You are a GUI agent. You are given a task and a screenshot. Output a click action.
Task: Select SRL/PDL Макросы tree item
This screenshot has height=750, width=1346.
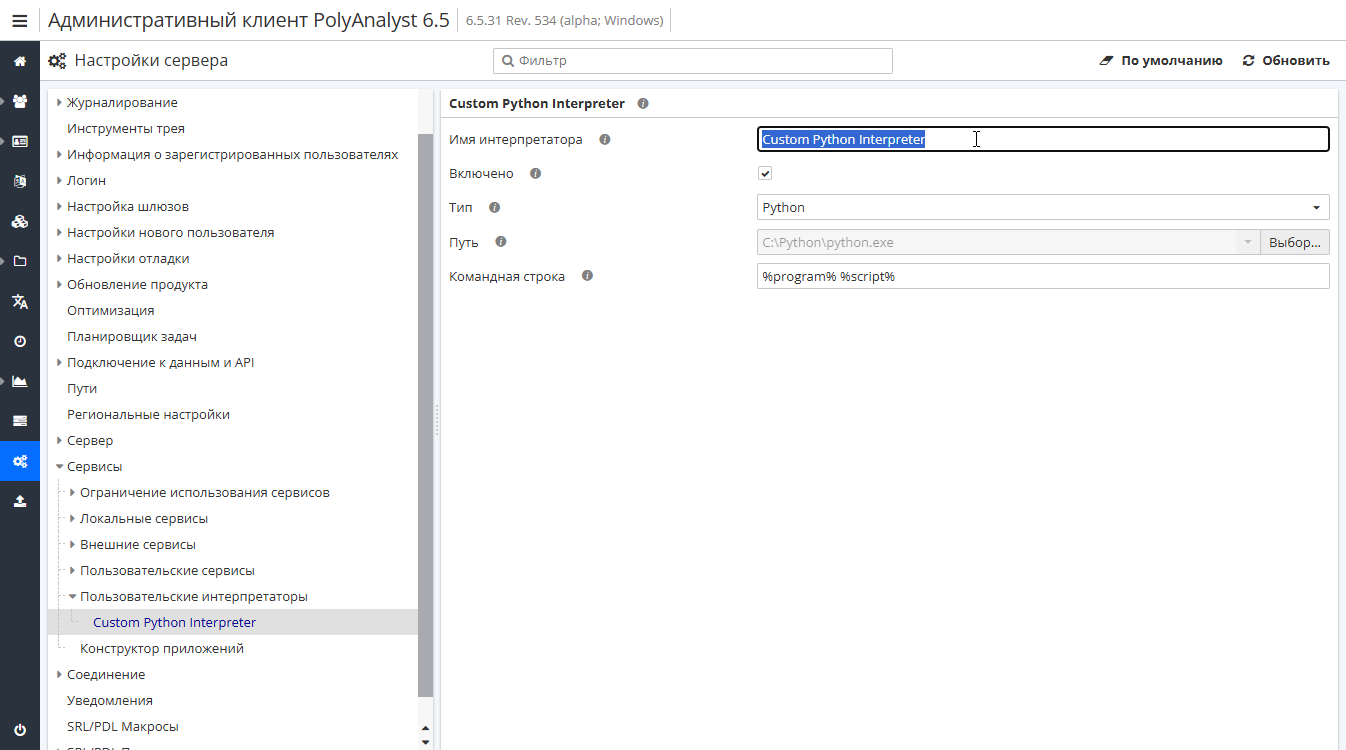click(x=123, y=727)
